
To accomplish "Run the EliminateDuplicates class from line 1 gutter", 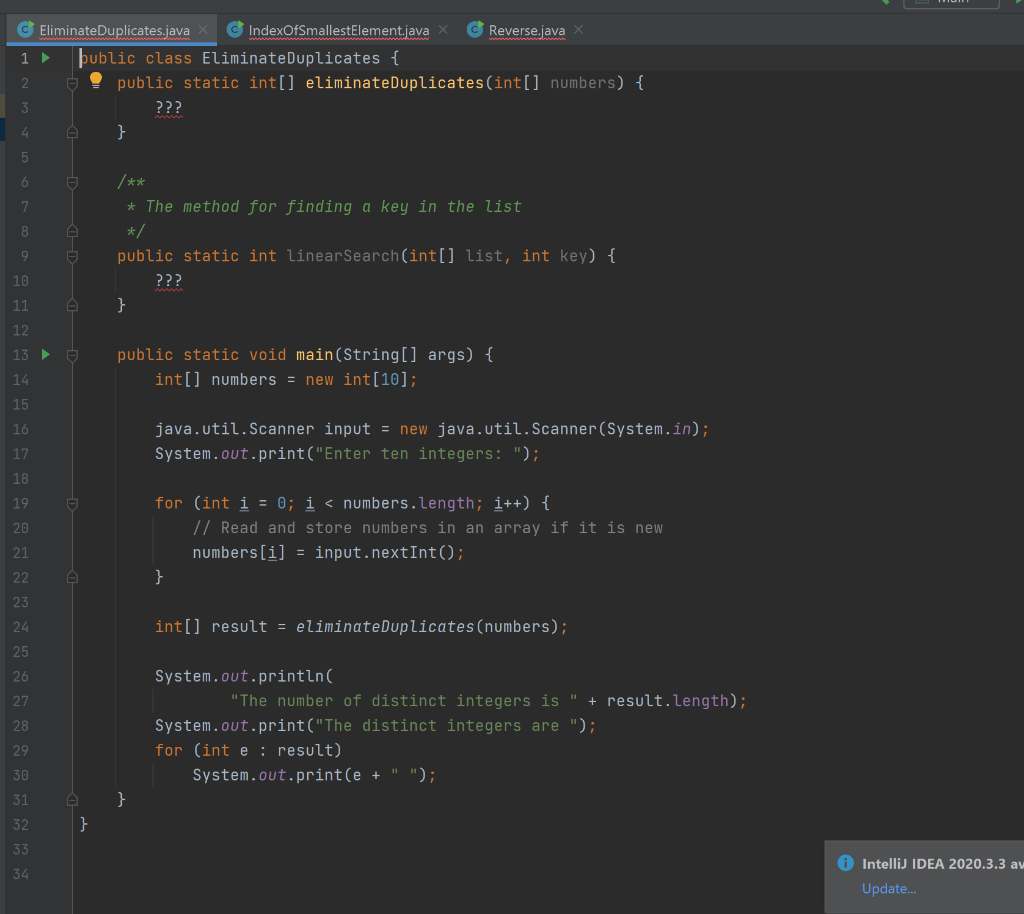I will 46,58.
